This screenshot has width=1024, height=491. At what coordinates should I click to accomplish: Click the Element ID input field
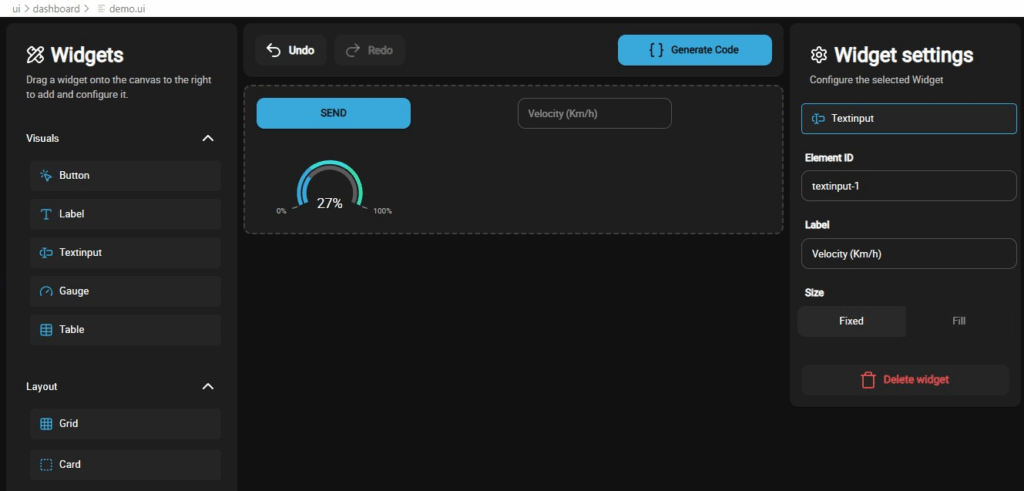(x=908, y=185)
